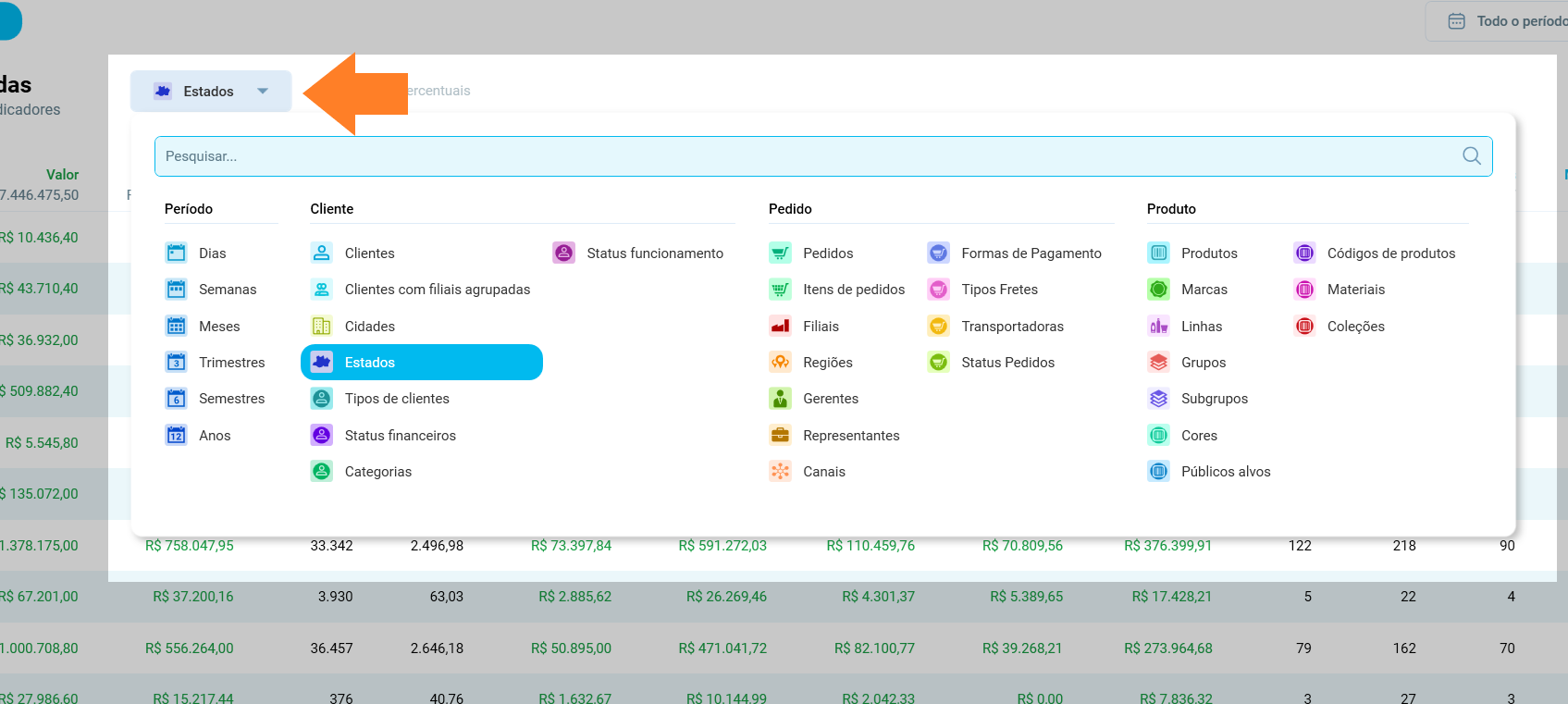Screen dimensions: 1568x704
Task: Click the Públicos alvos blue icon
Action: pos(1158,471)
